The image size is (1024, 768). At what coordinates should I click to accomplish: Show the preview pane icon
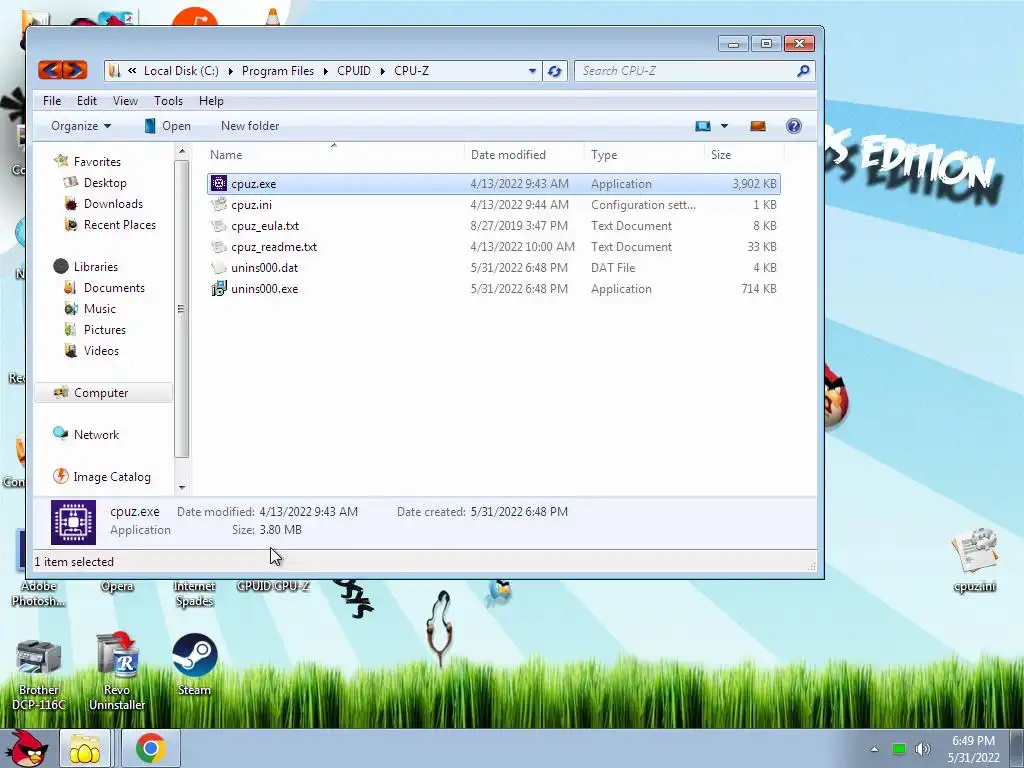758,126
